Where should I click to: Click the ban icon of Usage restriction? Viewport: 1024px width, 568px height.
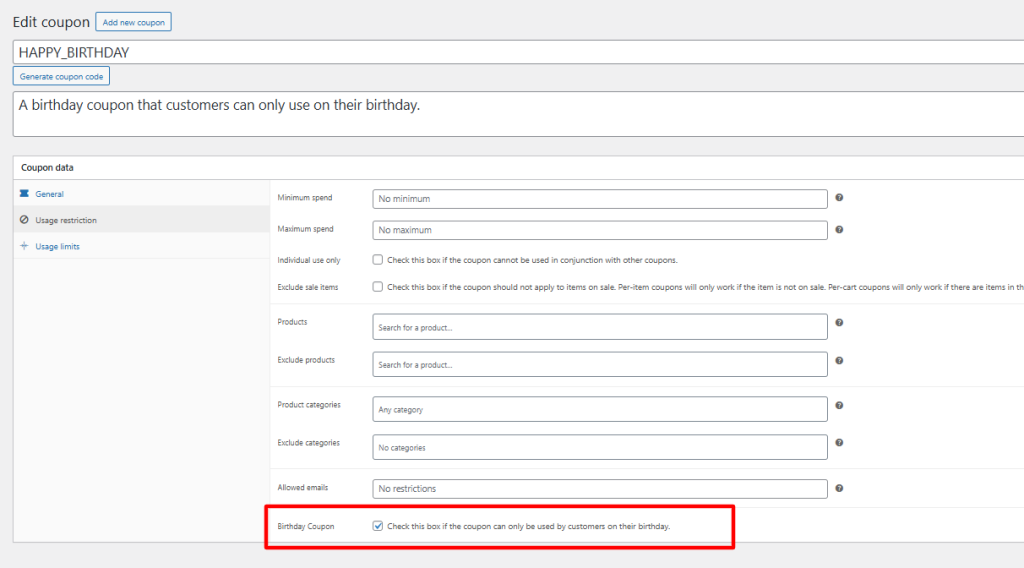(24, 220)
